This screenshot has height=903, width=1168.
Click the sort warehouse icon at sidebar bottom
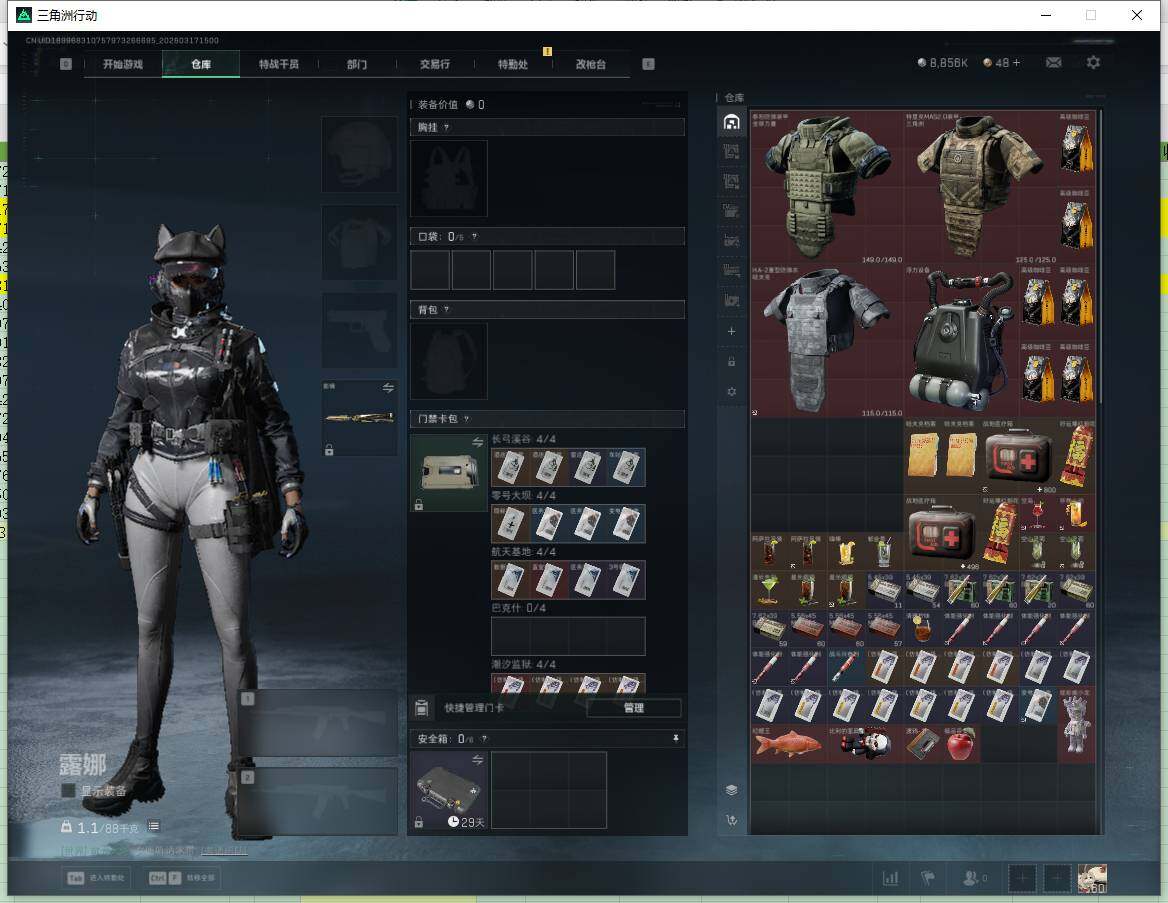731,820
